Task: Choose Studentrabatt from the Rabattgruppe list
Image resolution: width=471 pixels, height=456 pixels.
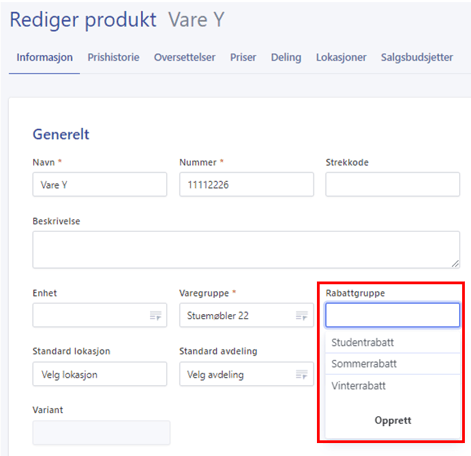Action: click(393, 342)
